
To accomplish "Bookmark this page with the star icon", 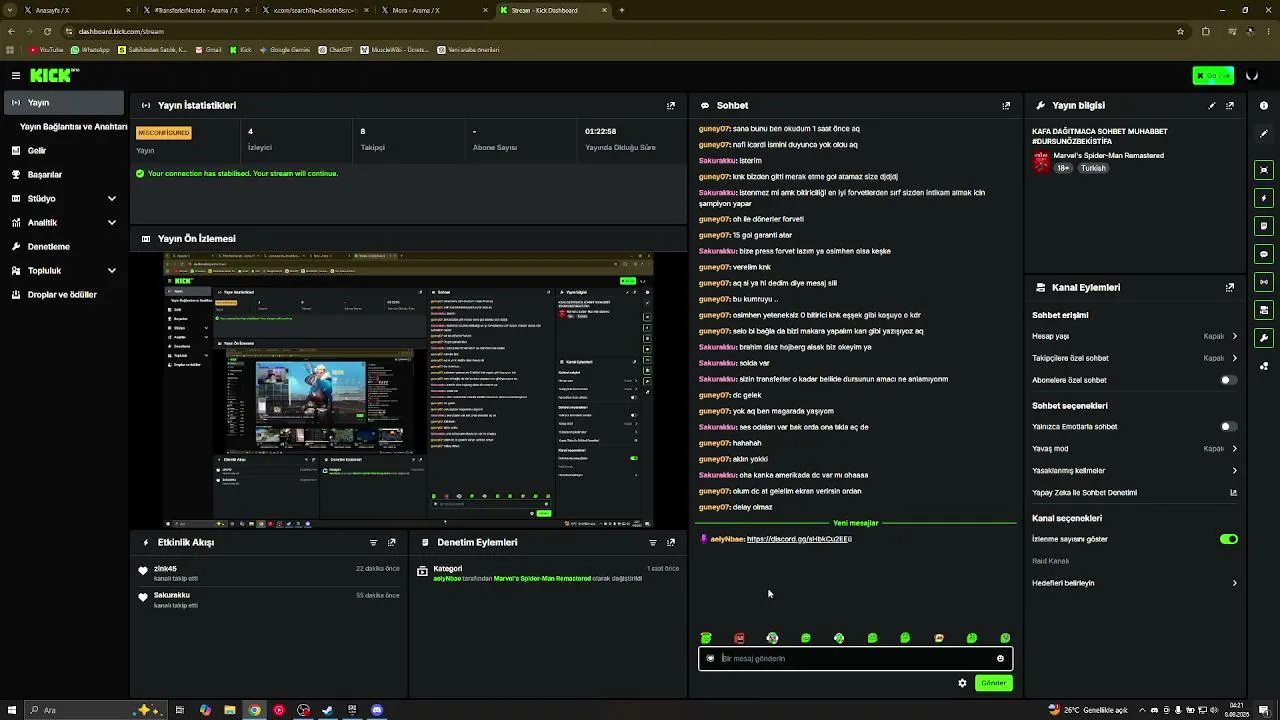I will click(1180, 31).
